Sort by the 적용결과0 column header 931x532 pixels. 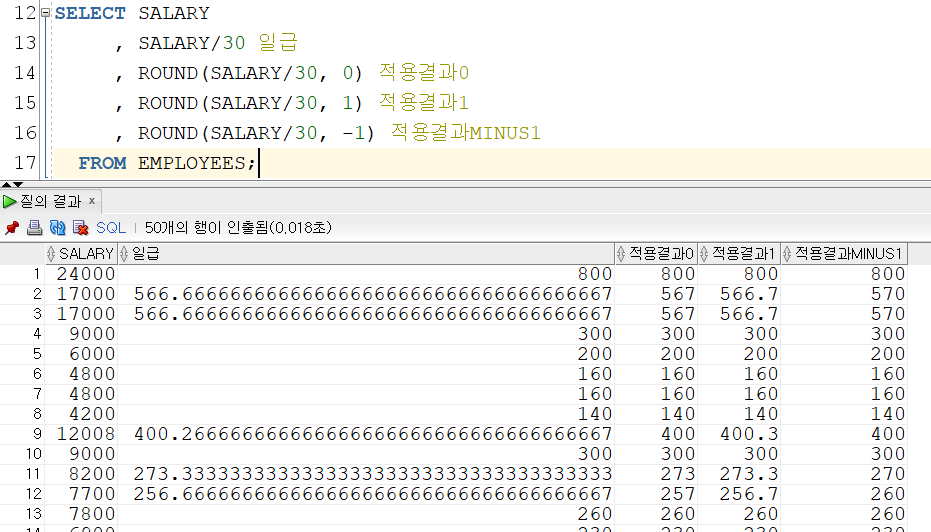pyautogui.click(x=656, y=254)
